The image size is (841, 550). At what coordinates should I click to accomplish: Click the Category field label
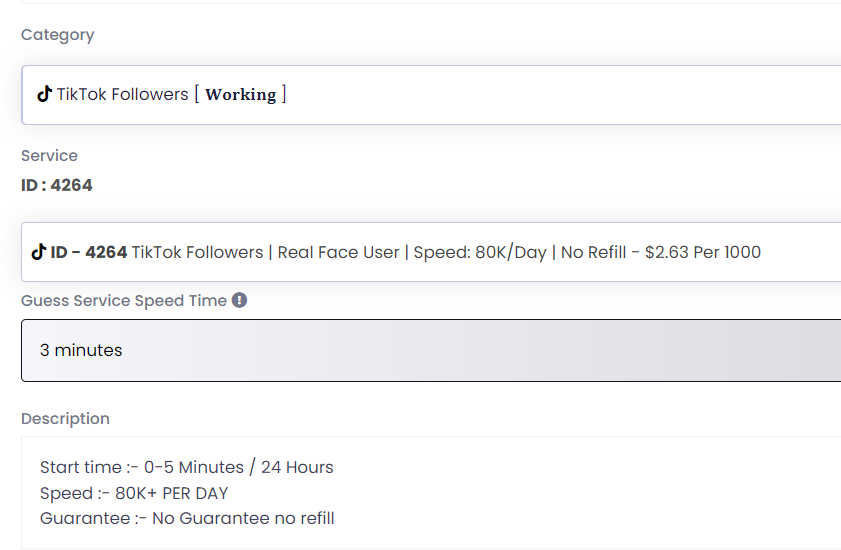(57, 35)
